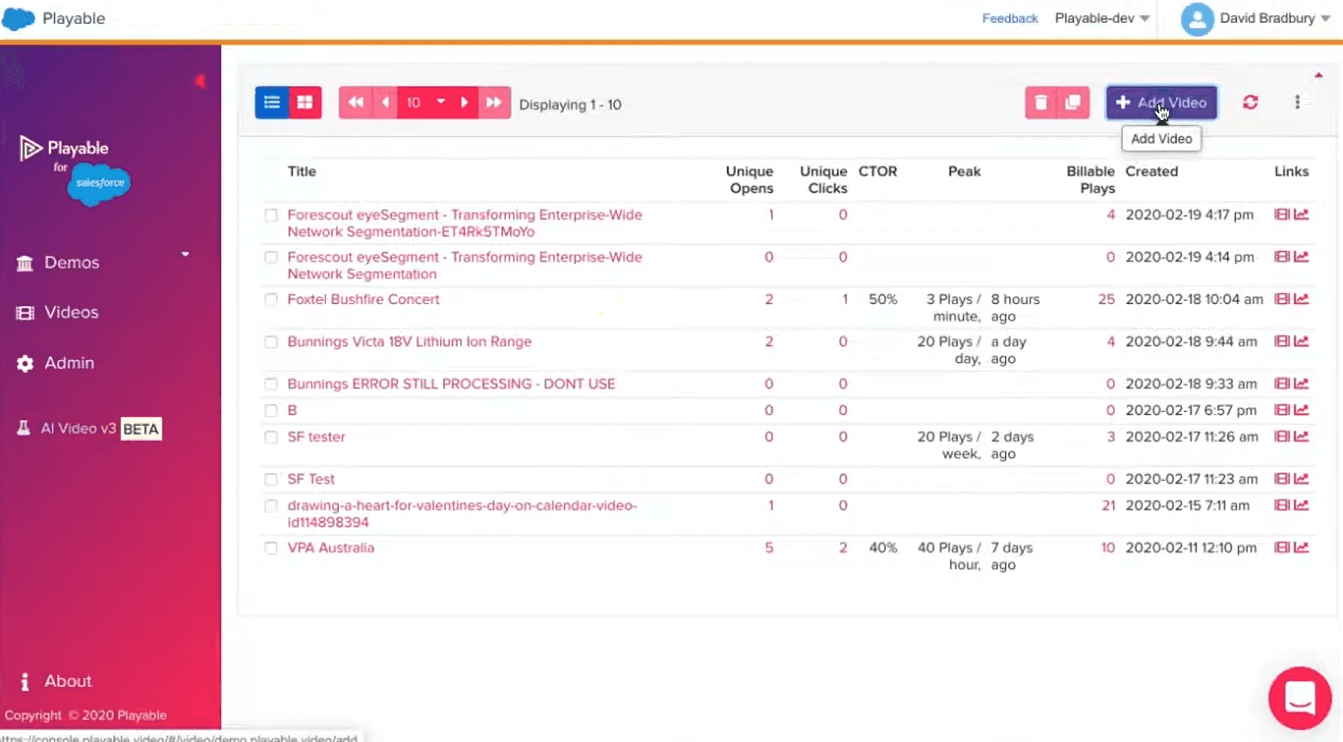Screen dimensions: 1343x742
Task: Go to next page of videos
Action: pyautogui.click(x=465, y=103)
